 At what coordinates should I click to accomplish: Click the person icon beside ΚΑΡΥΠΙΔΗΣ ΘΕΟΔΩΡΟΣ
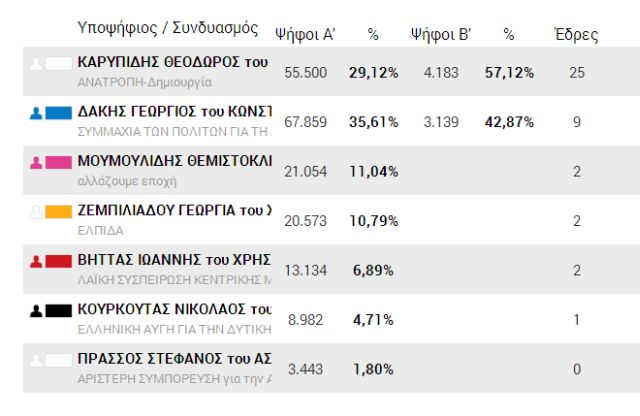coord(37,64)
